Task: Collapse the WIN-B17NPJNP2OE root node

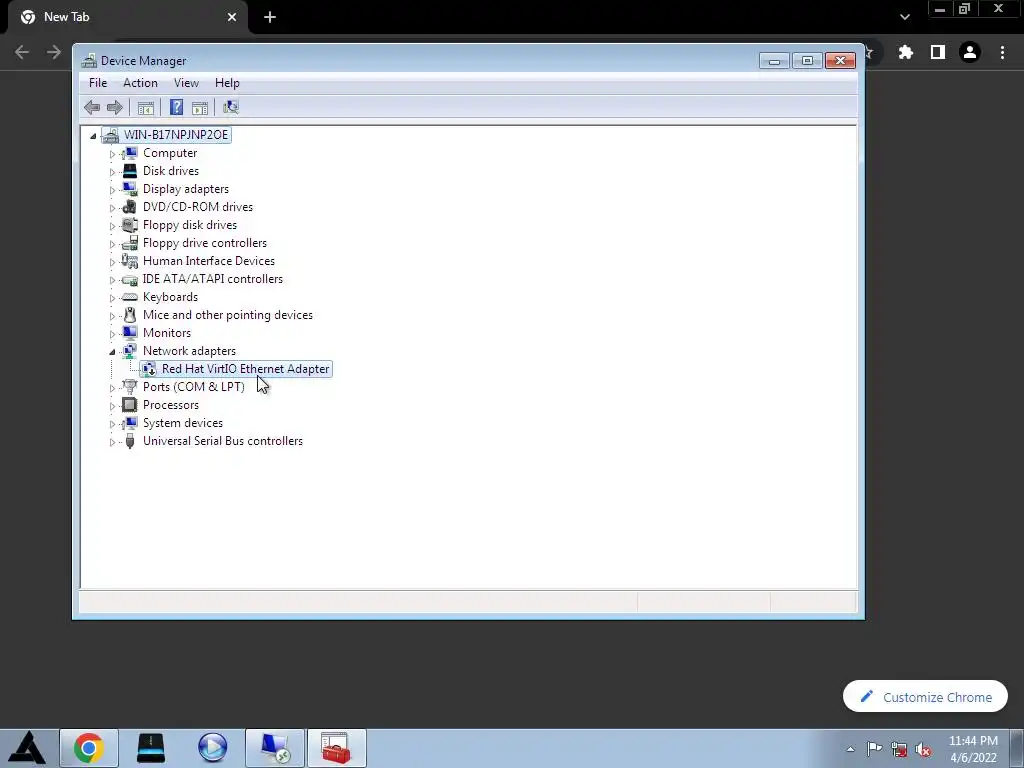Action: point(93,136)
